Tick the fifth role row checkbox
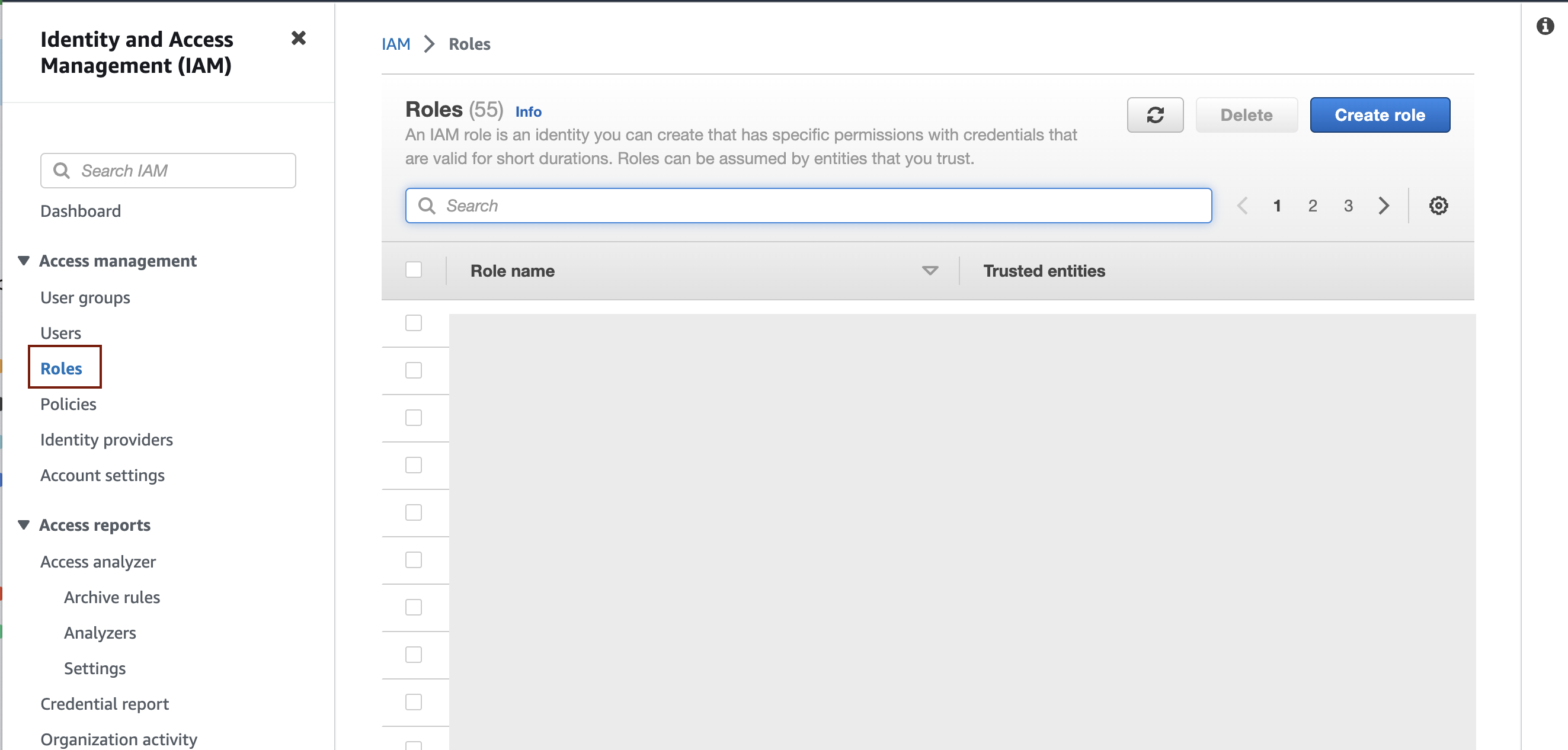This screenshot has height=750, width=1568. pos(413,513)
